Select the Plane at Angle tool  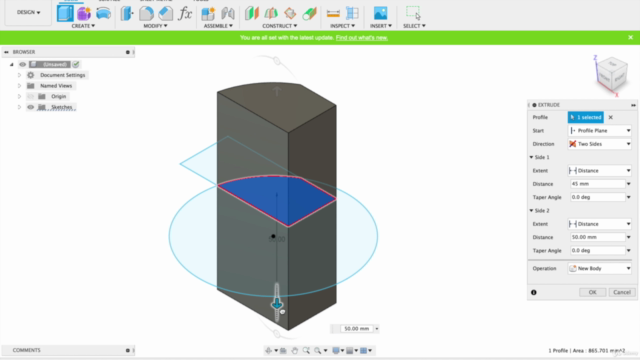click(x=271, y=13)
